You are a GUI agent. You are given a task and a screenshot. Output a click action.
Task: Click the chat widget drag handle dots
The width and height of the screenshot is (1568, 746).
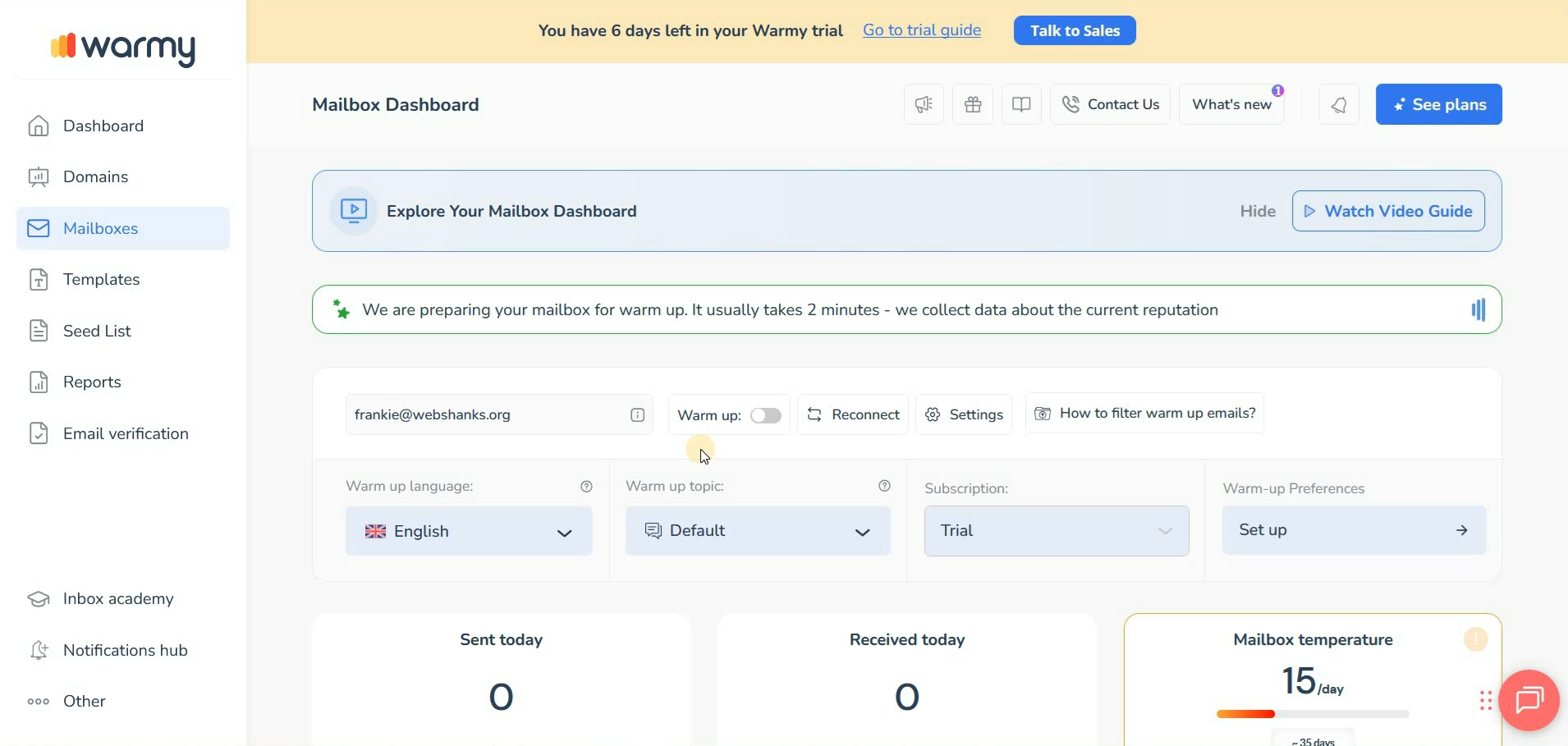coord(1486,700)
